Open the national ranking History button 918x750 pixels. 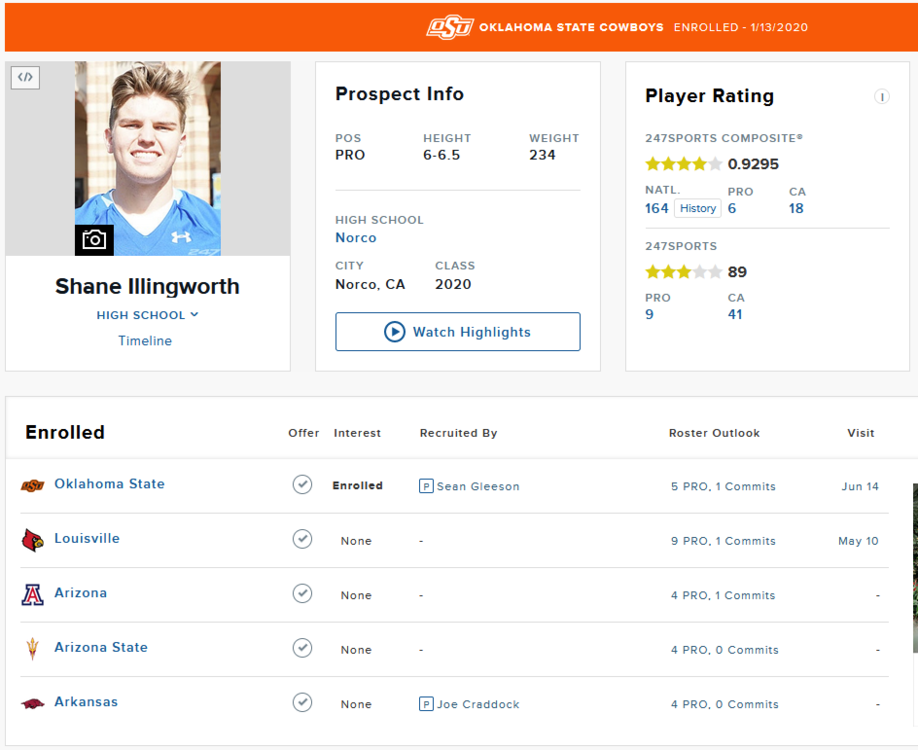[697, 209]
